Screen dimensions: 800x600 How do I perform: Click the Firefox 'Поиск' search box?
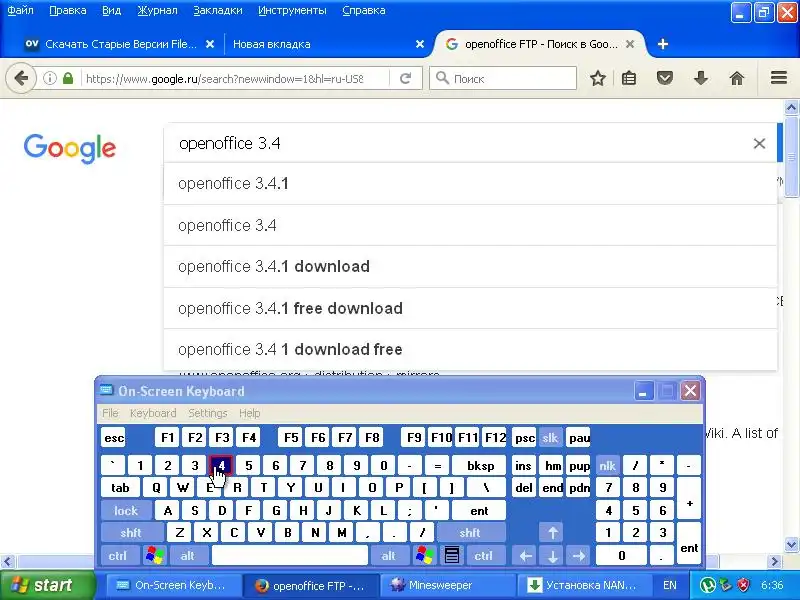503,78
